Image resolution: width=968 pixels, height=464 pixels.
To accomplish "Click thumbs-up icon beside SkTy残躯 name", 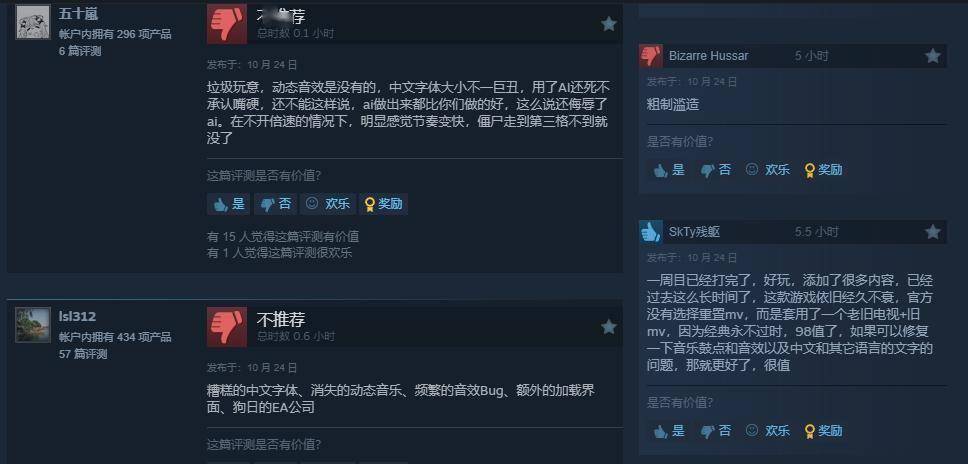I will tap(651, 232).
